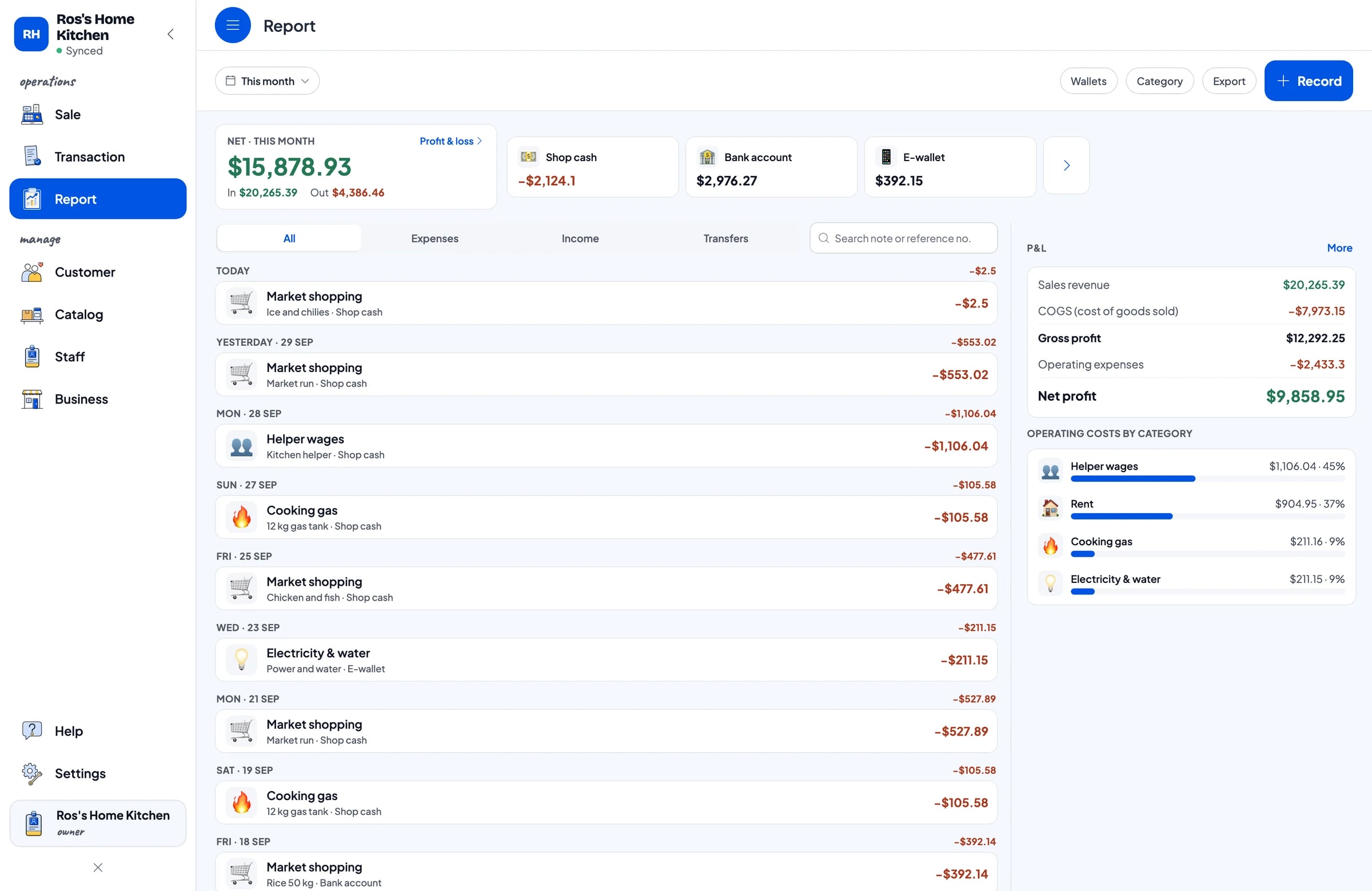
Task: Switch to the All tab
Action: (289, 238)
